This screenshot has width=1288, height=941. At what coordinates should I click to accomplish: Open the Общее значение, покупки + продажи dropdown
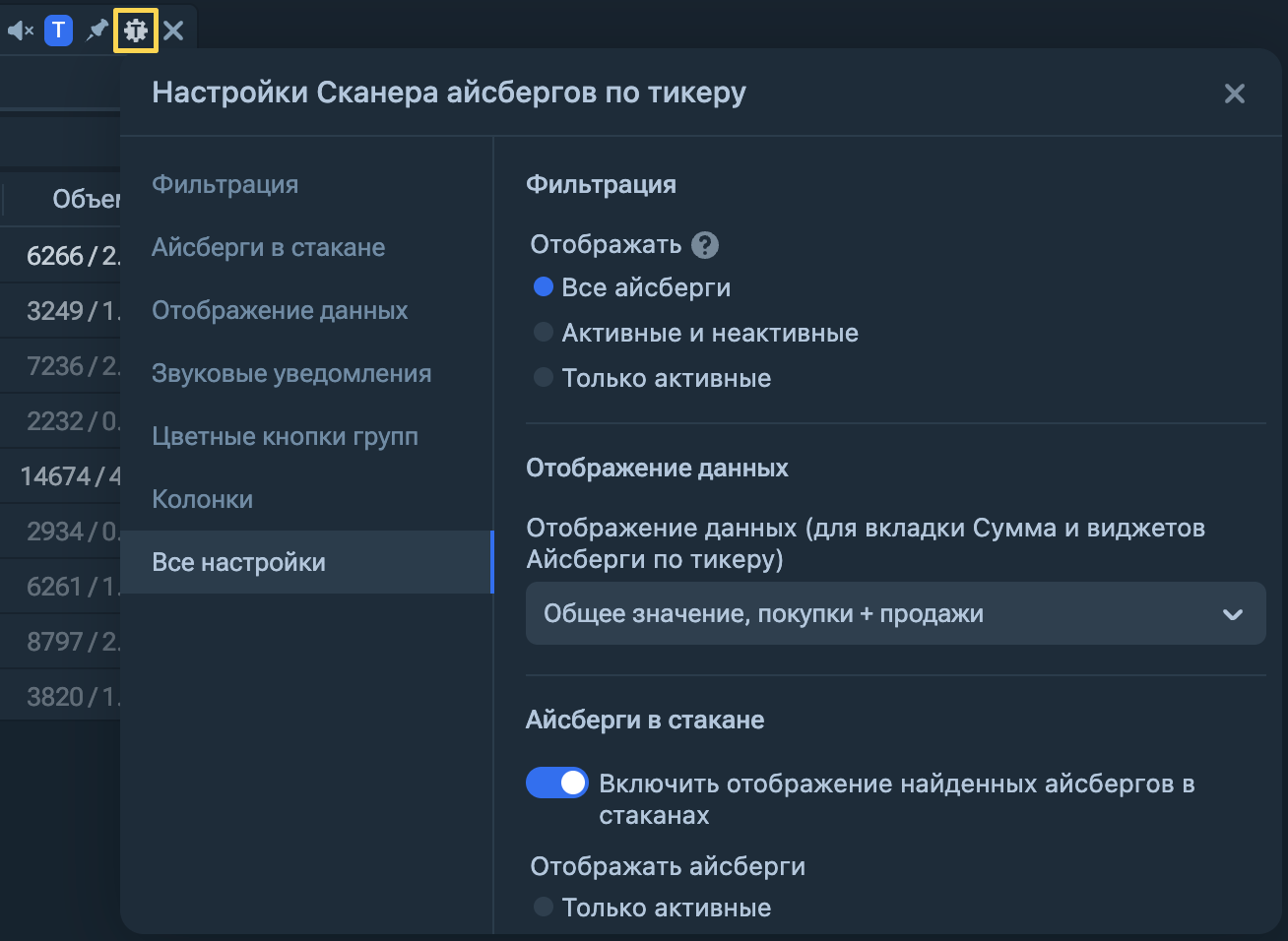(895, 613)
